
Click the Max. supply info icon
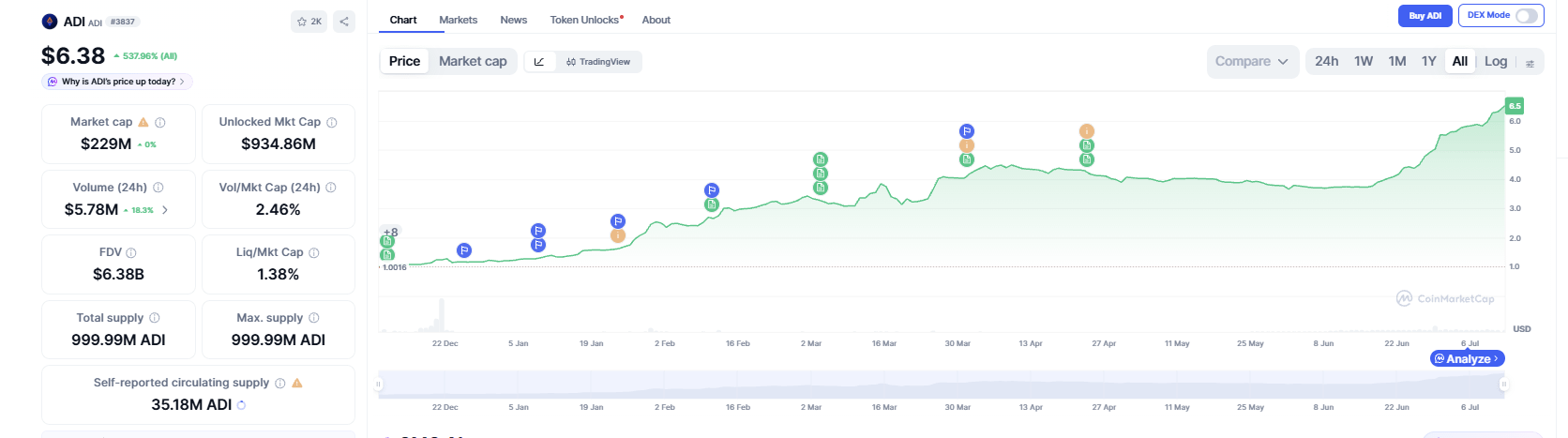tap(314, 318)
